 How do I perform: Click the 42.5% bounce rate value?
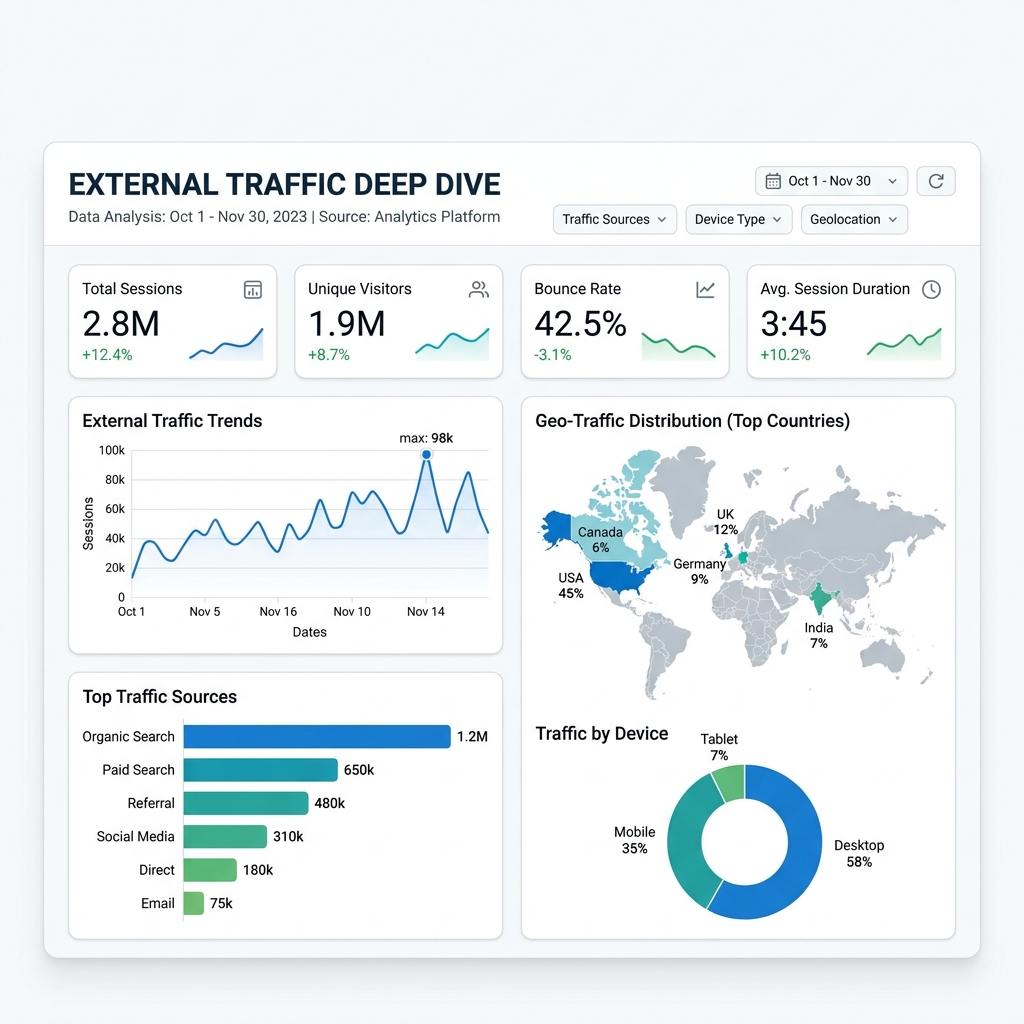pyautogui.click(x=581, y=324)
